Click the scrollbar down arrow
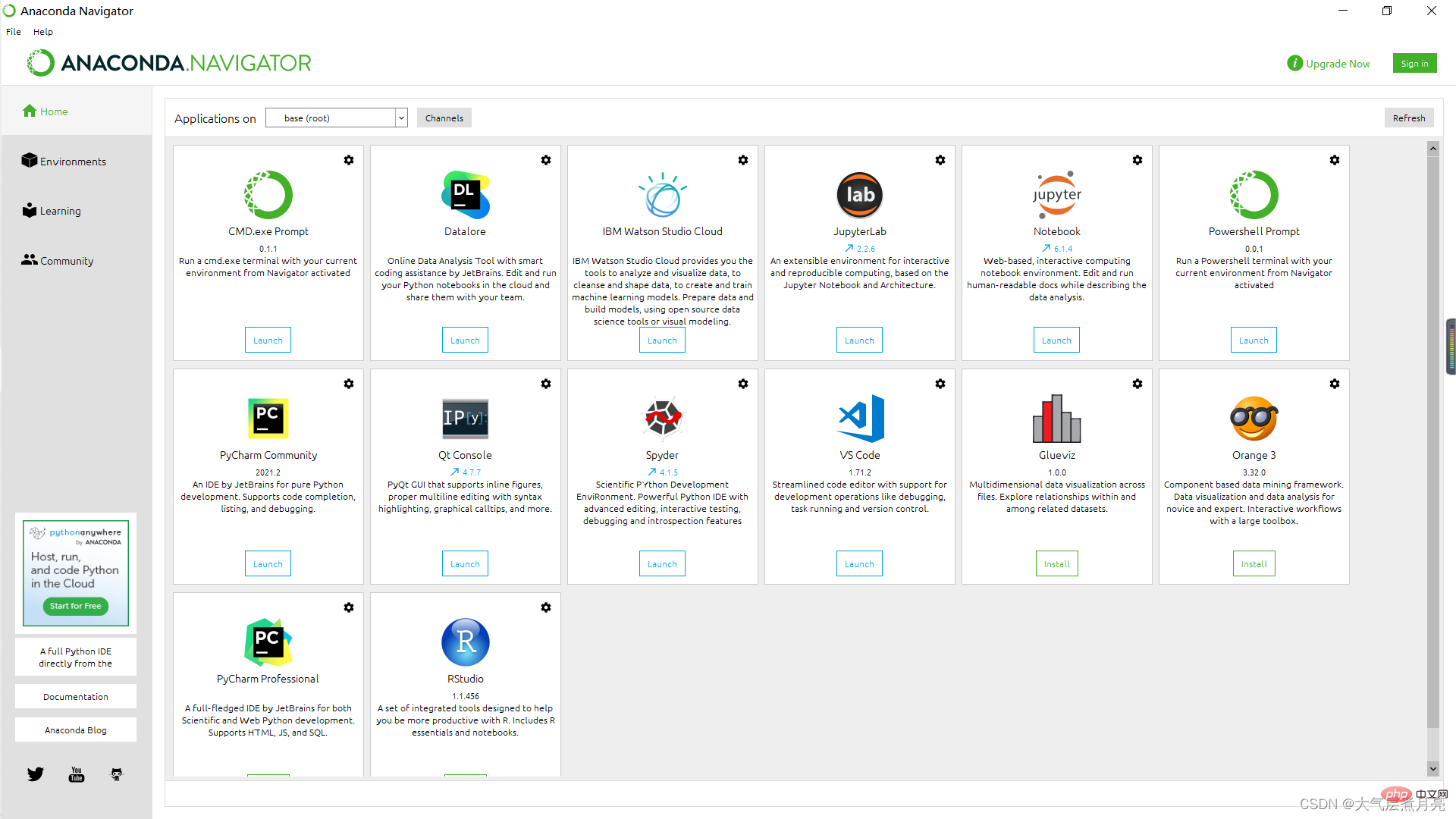Viewport: 1456px width, 819px height. point(1432,768)
